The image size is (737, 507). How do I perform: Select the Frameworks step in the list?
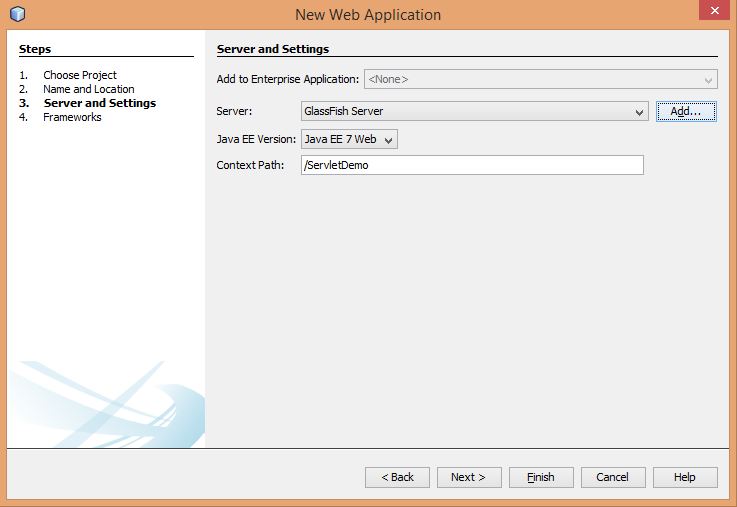point(72,117)
